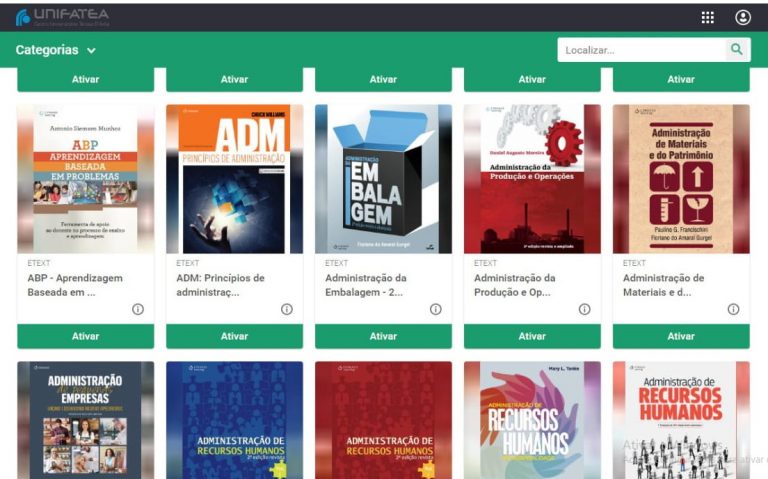768x479 pixels.
Task: Open ADM Princípios de Administração cover
Action: pos(235,179)
